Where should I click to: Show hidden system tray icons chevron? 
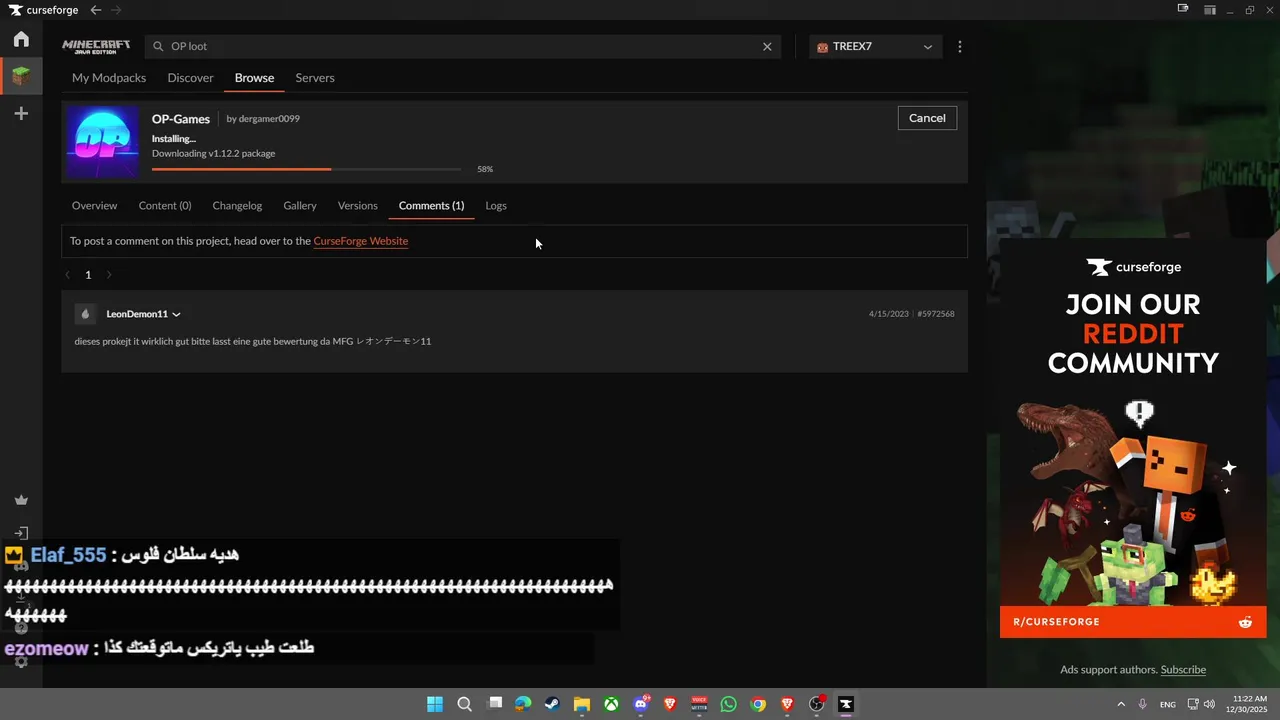click(x=1121, y=704)
